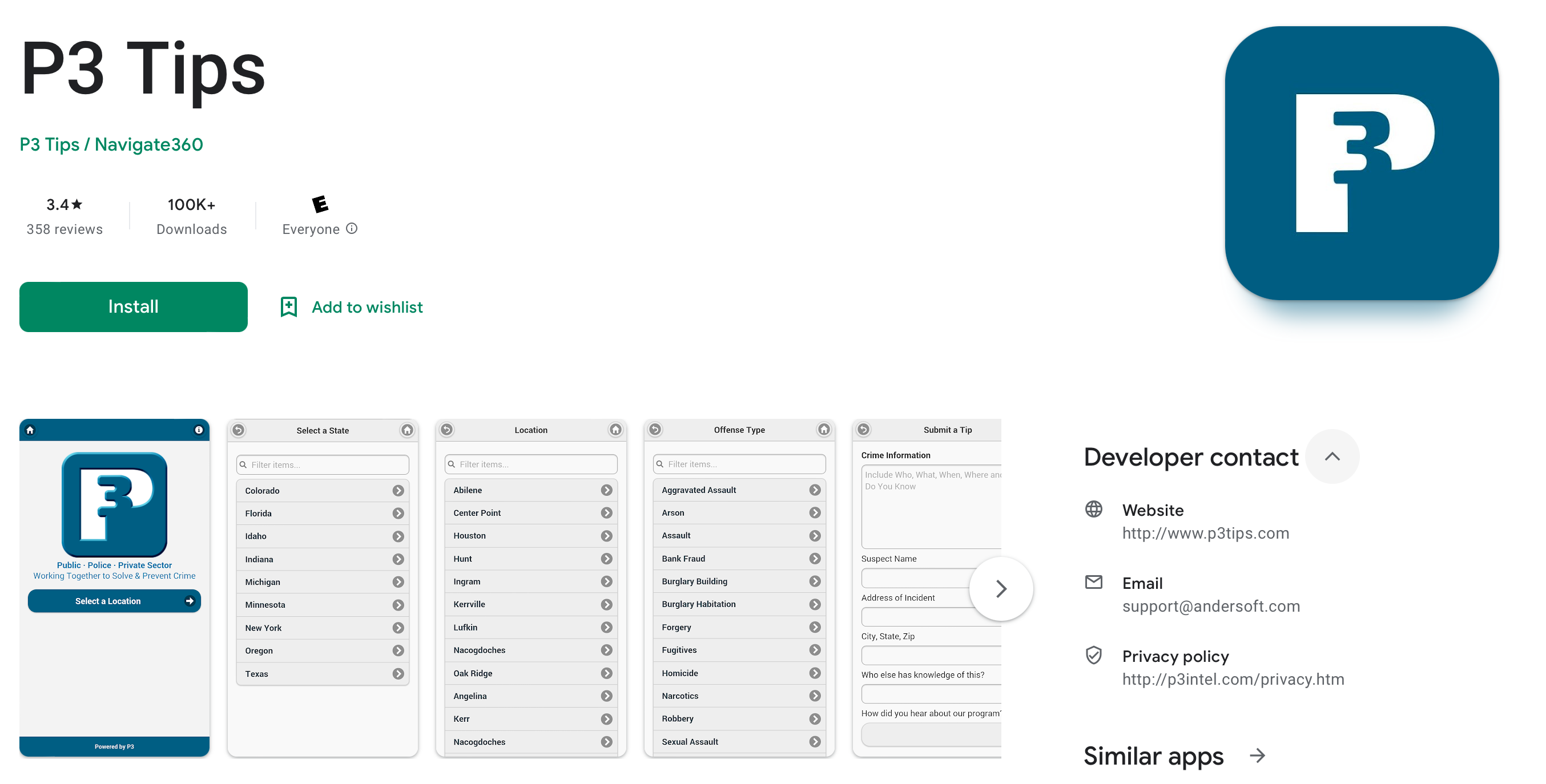Image resolution: width=1546 pixels, height=784 pixels.
Task: Click the 3.4 star rating
Action: tap(64, 204)
